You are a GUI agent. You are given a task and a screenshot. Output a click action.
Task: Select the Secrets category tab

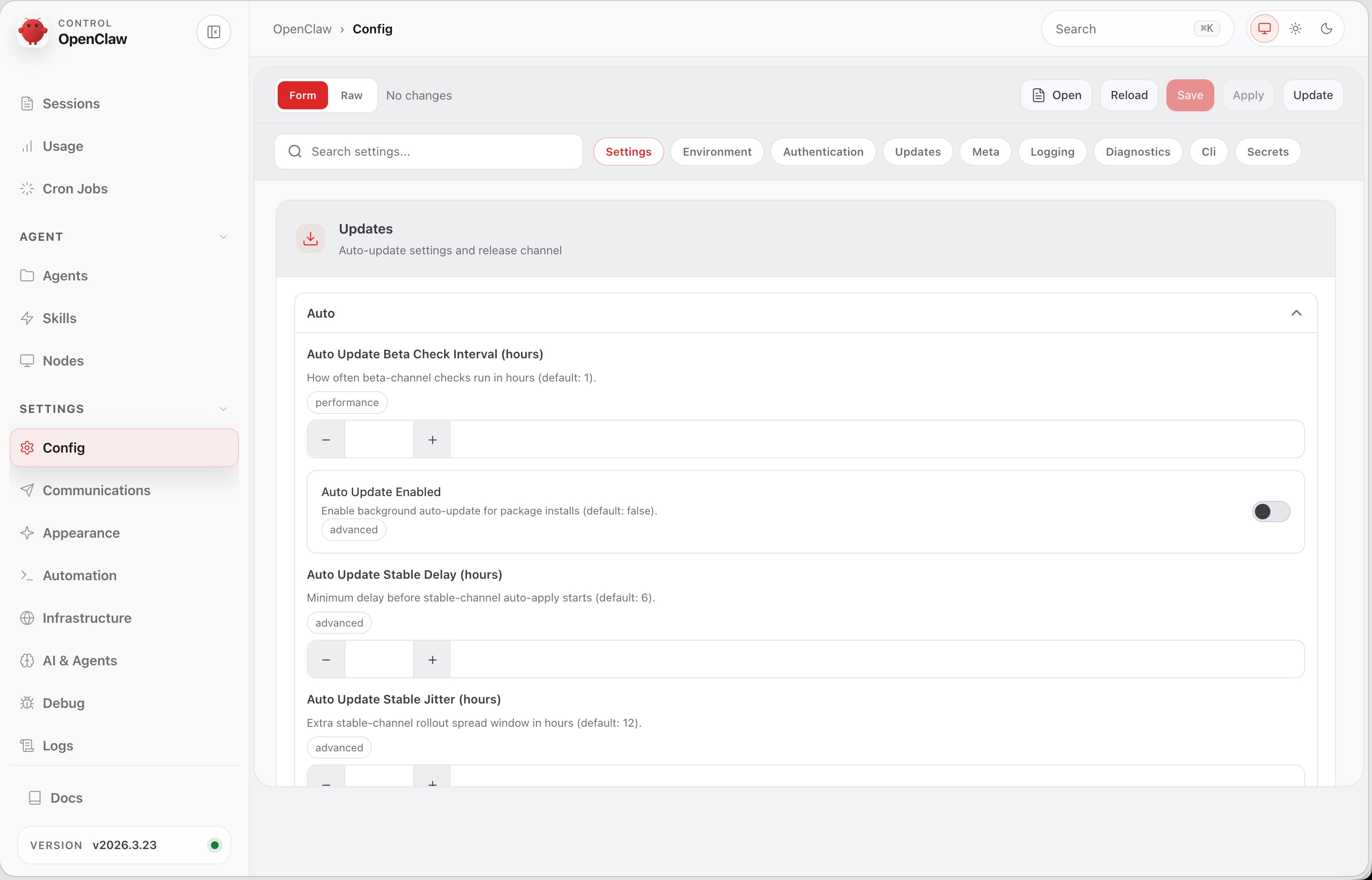pyautogui.click(x=1268, y=151)
